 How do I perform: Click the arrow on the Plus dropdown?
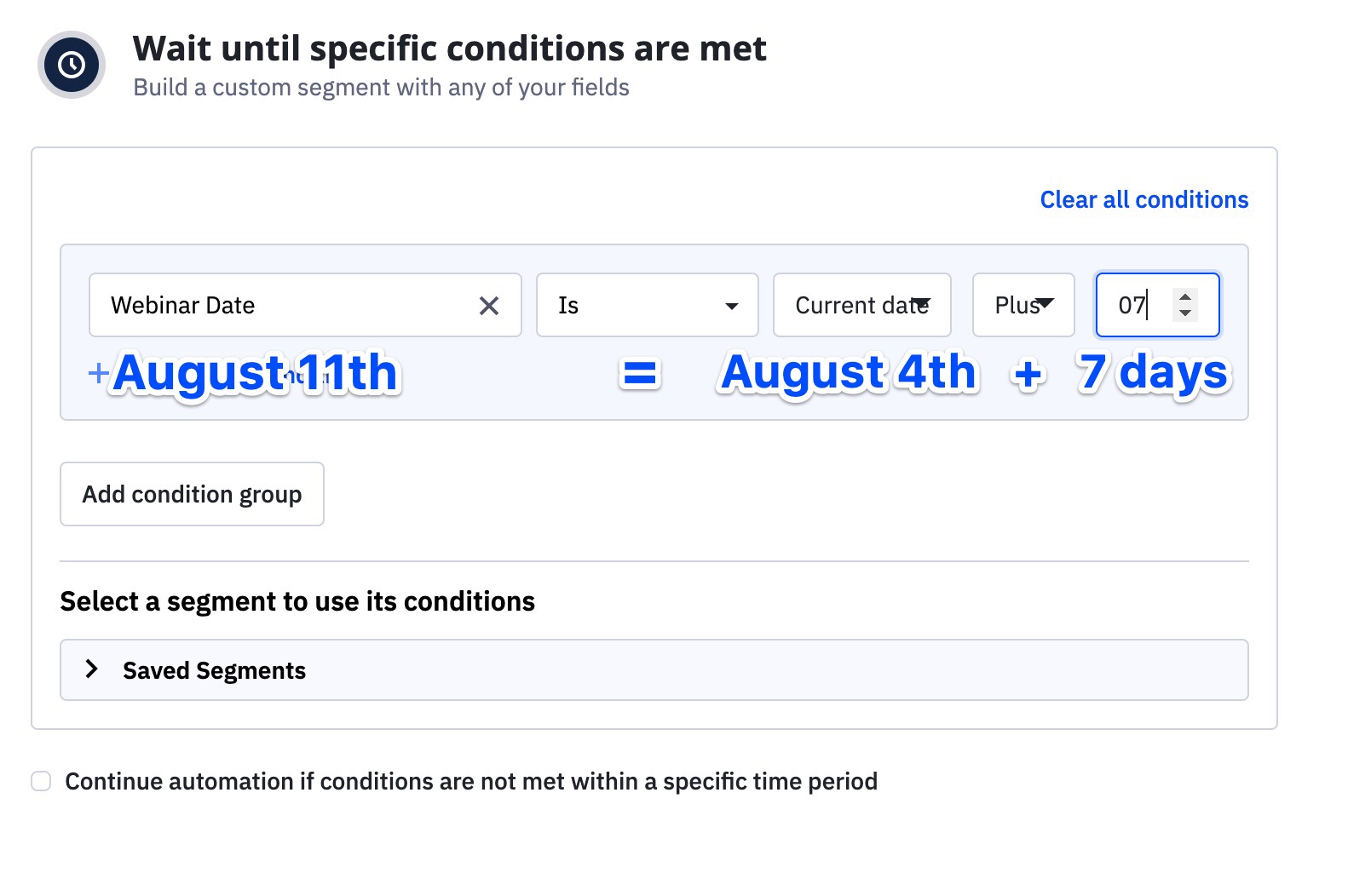click(1046, 303)
